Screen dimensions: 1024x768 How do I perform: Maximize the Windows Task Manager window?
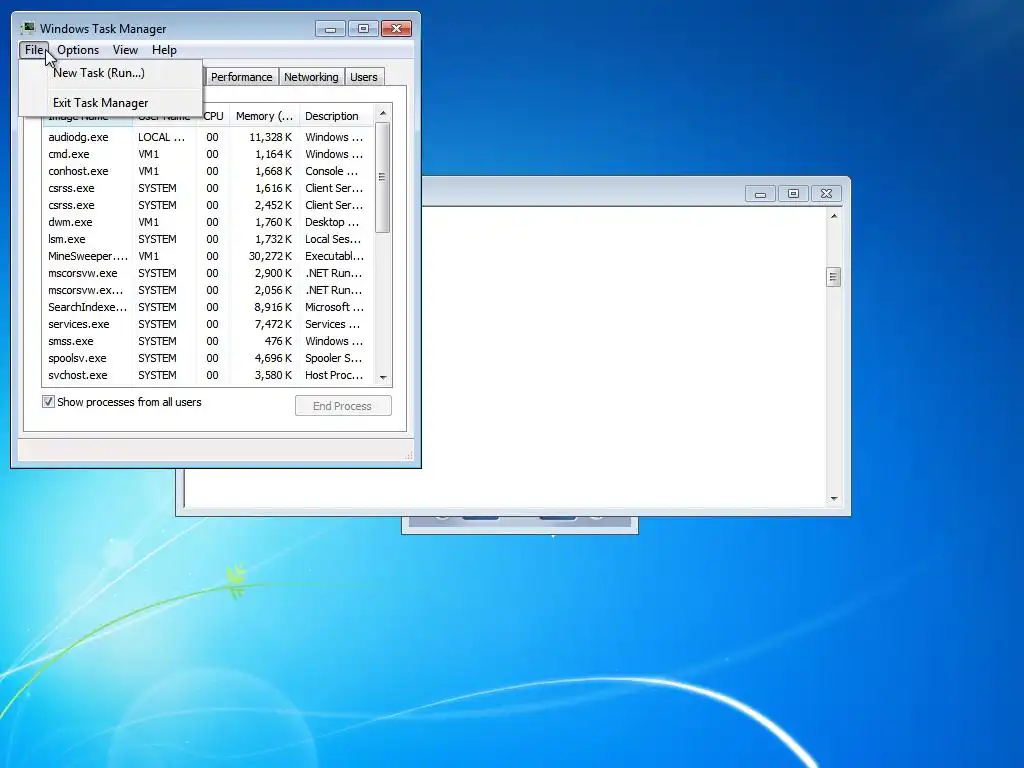coord(363,29)
